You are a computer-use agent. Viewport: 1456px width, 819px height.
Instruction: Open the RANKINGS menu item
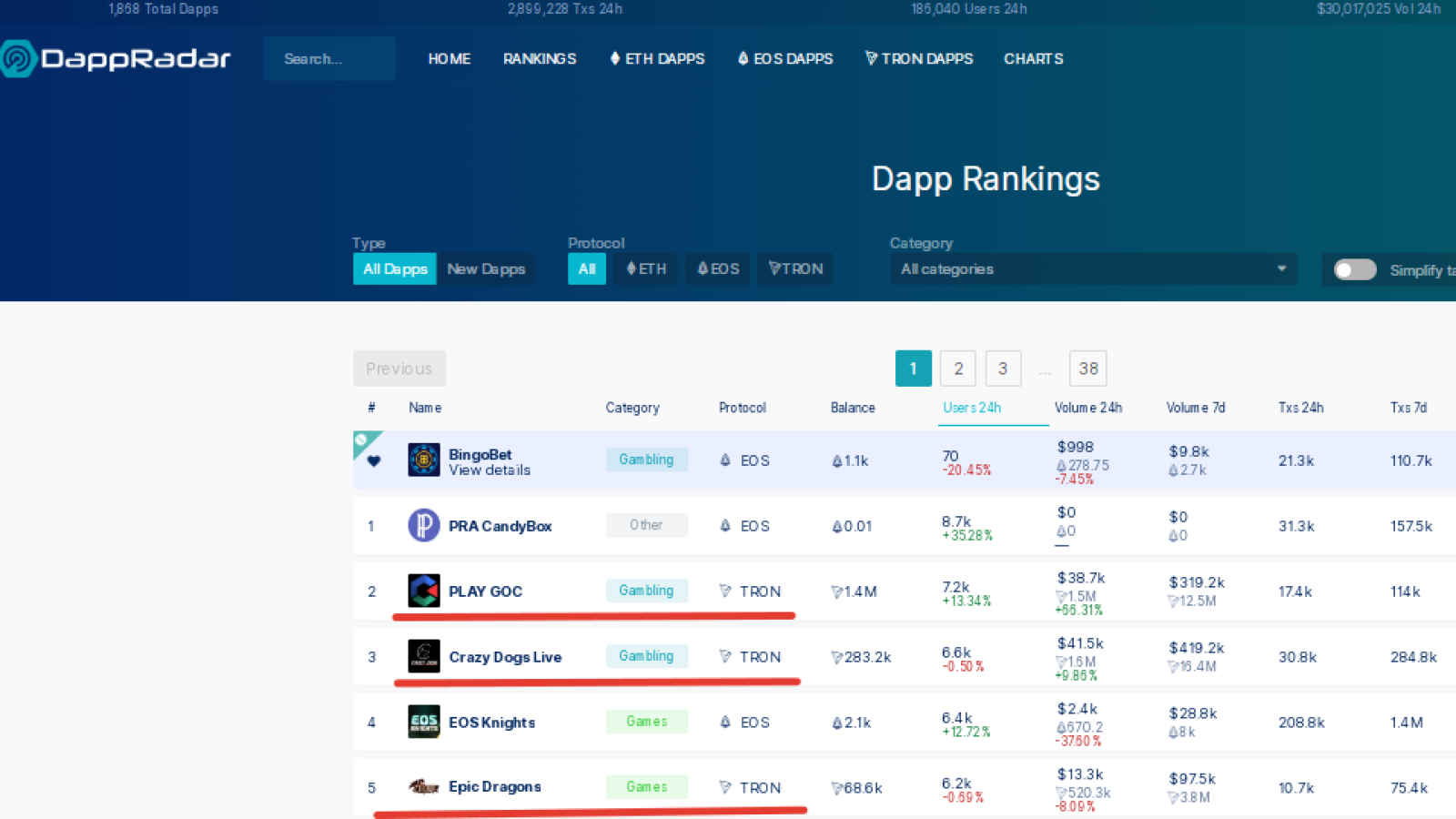tap(540, 59)
